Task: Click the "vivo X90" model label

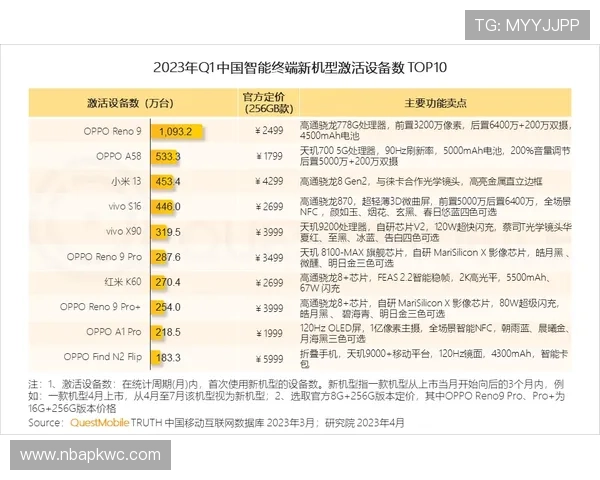Action: [x=124, y=232]
